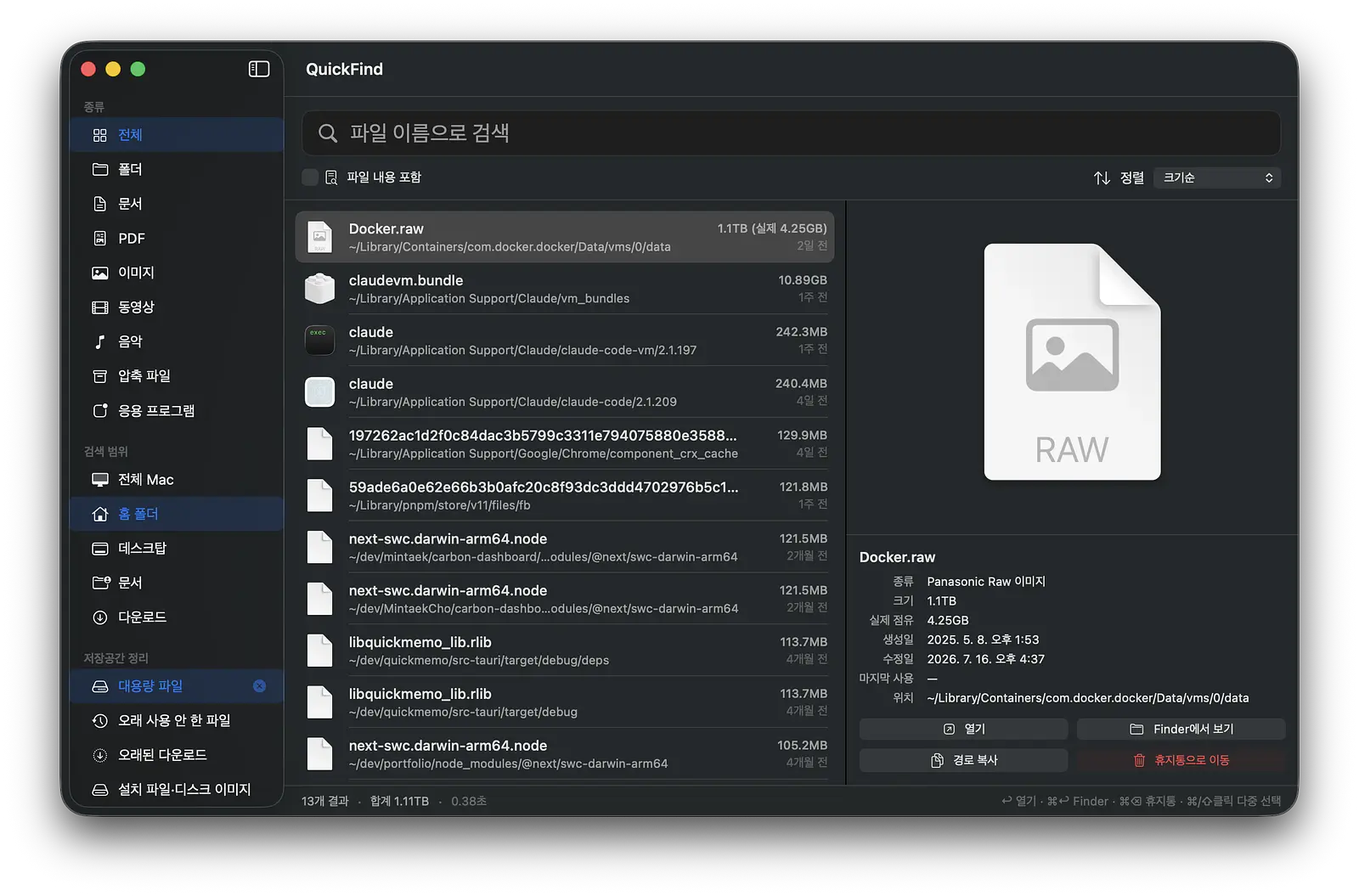The image size is (1359, 896).
Task: Open the 음악 music category
Action: tap(177, 341)
